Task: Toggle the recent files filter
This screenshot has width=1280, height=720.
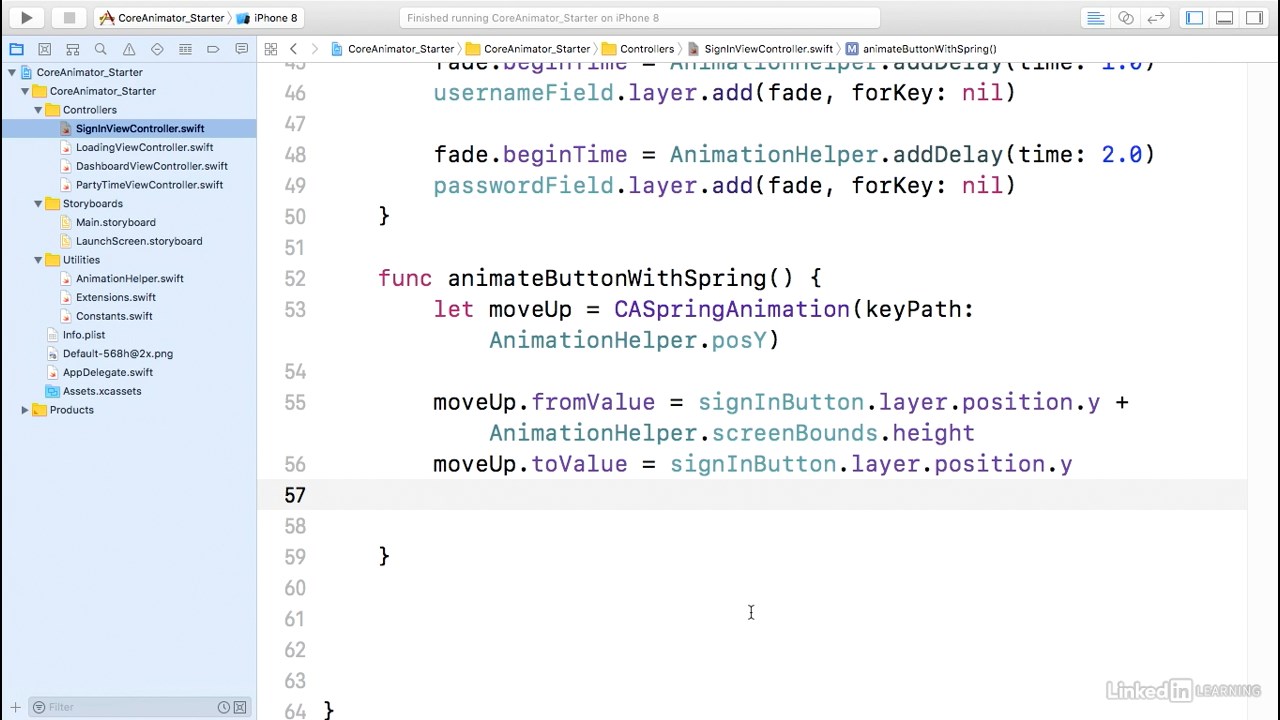Action: tap(224, 707)
